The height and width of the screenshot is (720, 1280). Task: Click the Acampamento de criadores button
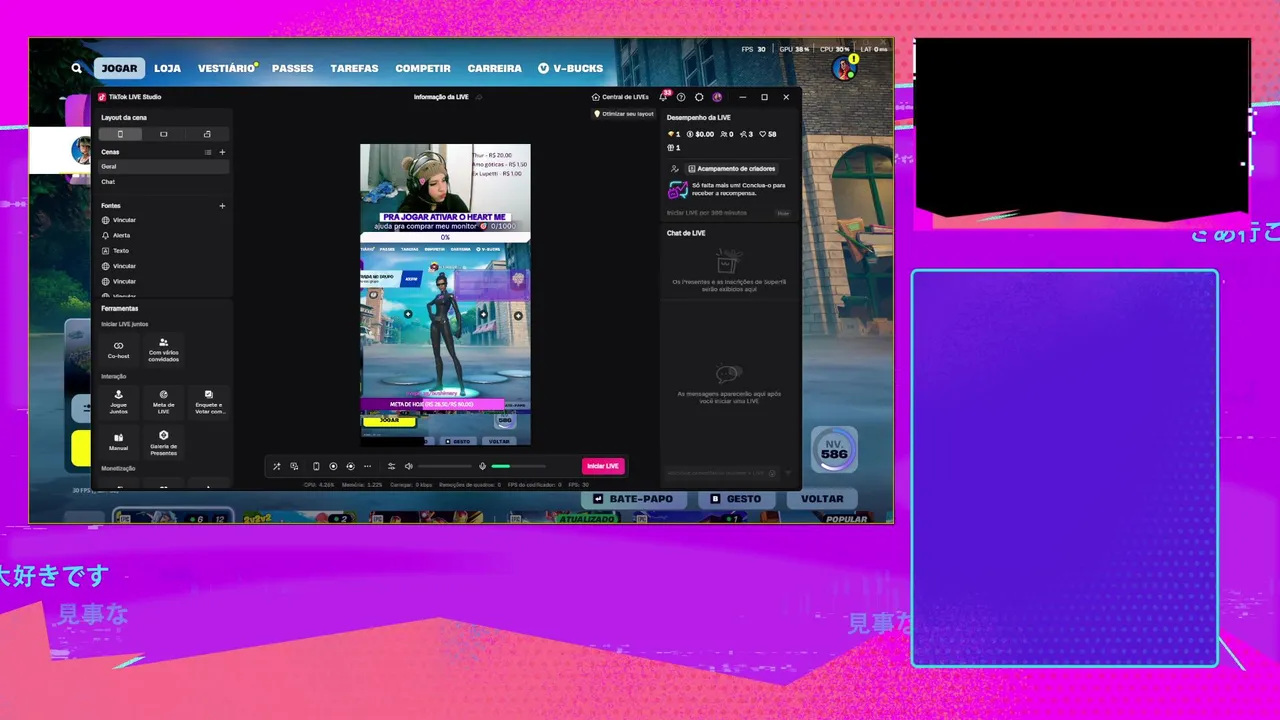coord(731,169)
